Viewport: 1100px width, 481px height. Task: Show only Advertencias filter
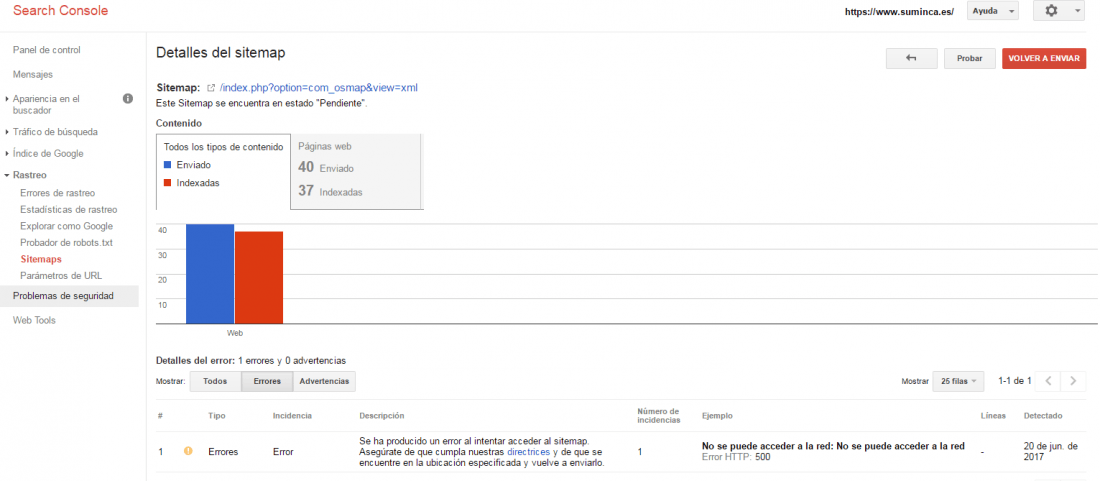click(x=324, y=381)
